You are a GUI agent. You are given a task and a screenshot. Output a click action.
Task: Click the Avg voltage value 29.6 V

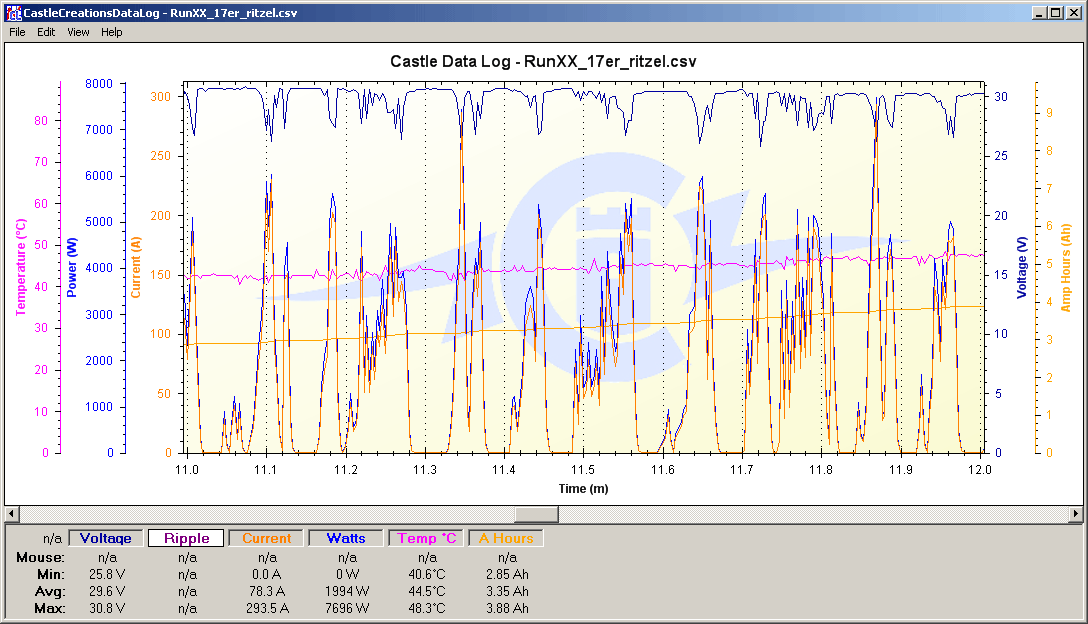pos(107,591)
